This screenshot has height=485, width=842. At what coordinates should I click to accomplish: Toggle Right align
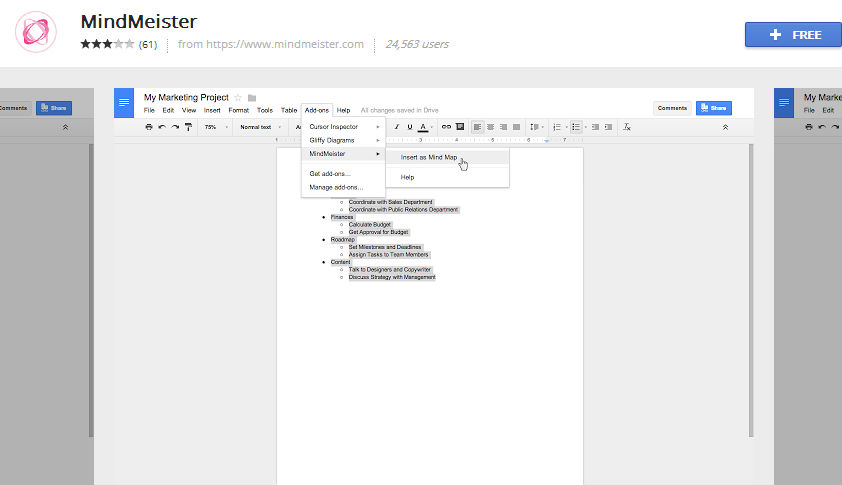503,127
